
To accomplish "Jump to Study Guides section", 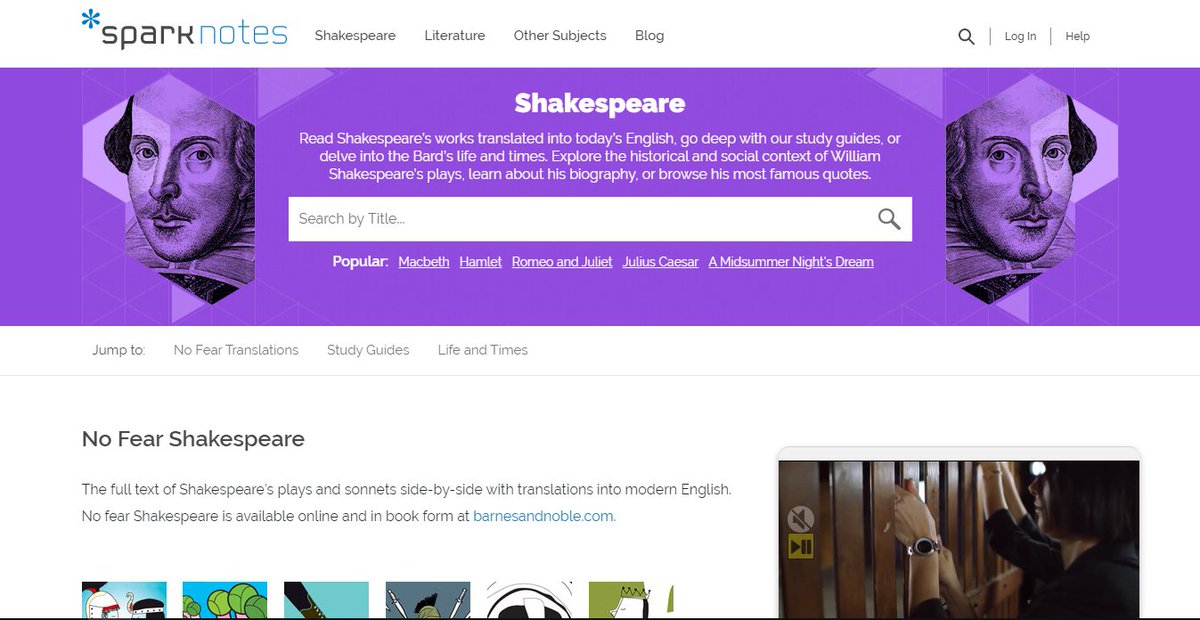I will (368, 350).
